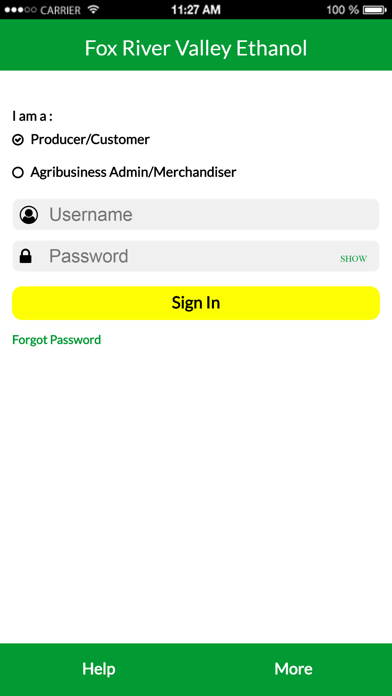Click the padlock icon in Password field

(x=26, y=256)
